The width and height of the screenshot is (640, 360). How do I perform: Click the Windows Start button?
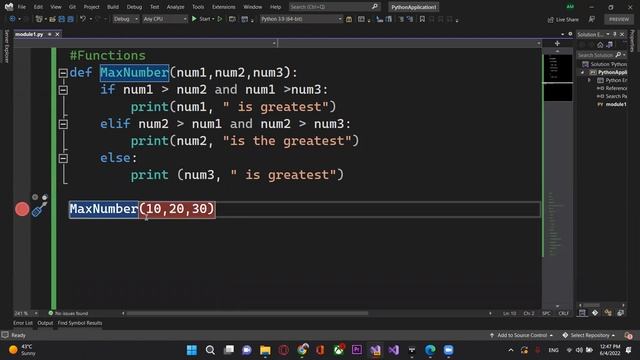[x=192, y=350]
